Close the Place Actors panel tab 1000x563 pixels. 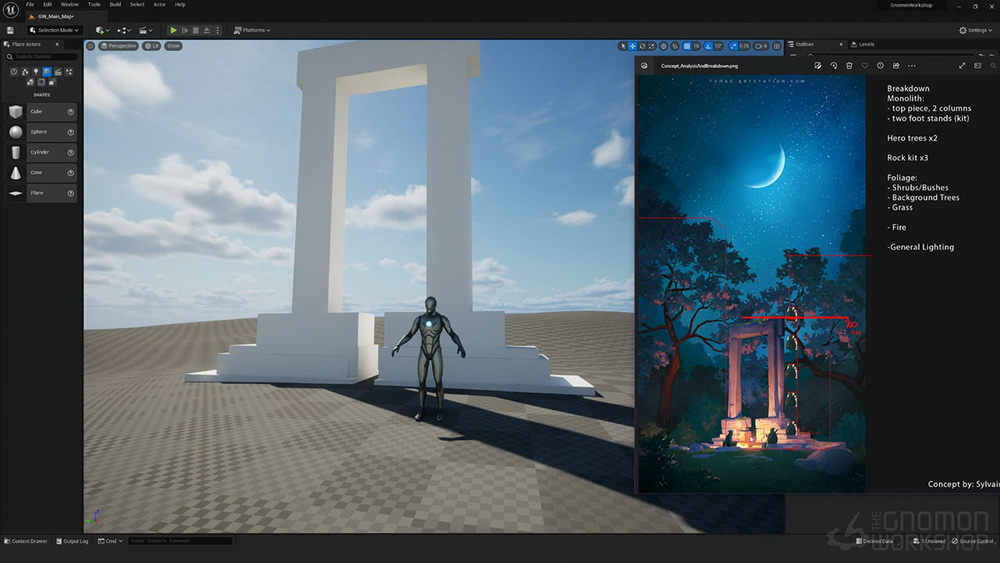coord(57,44)
